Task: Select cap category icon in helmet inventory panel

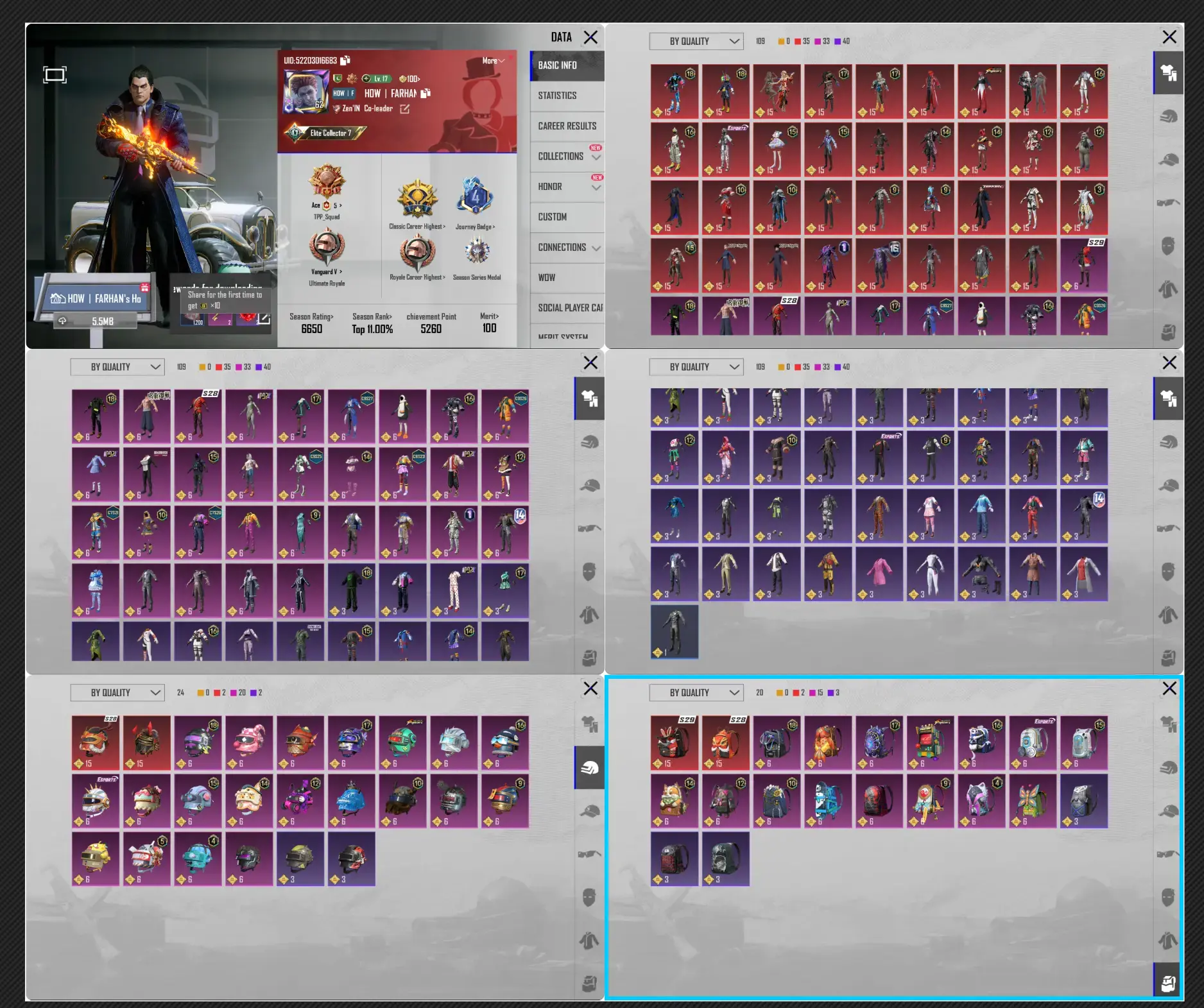Action: point(589,810)
